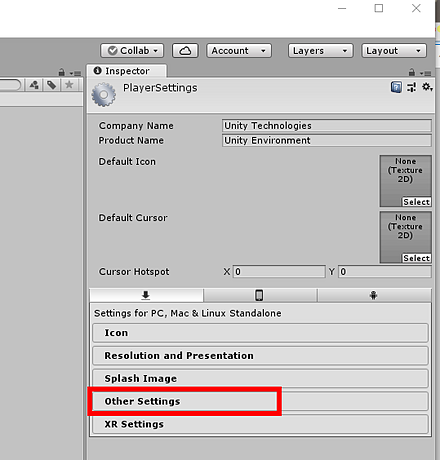Screen dimensions: 440x460
Task: Open the PlayerSettings presets slider icon
Action: 411,87
